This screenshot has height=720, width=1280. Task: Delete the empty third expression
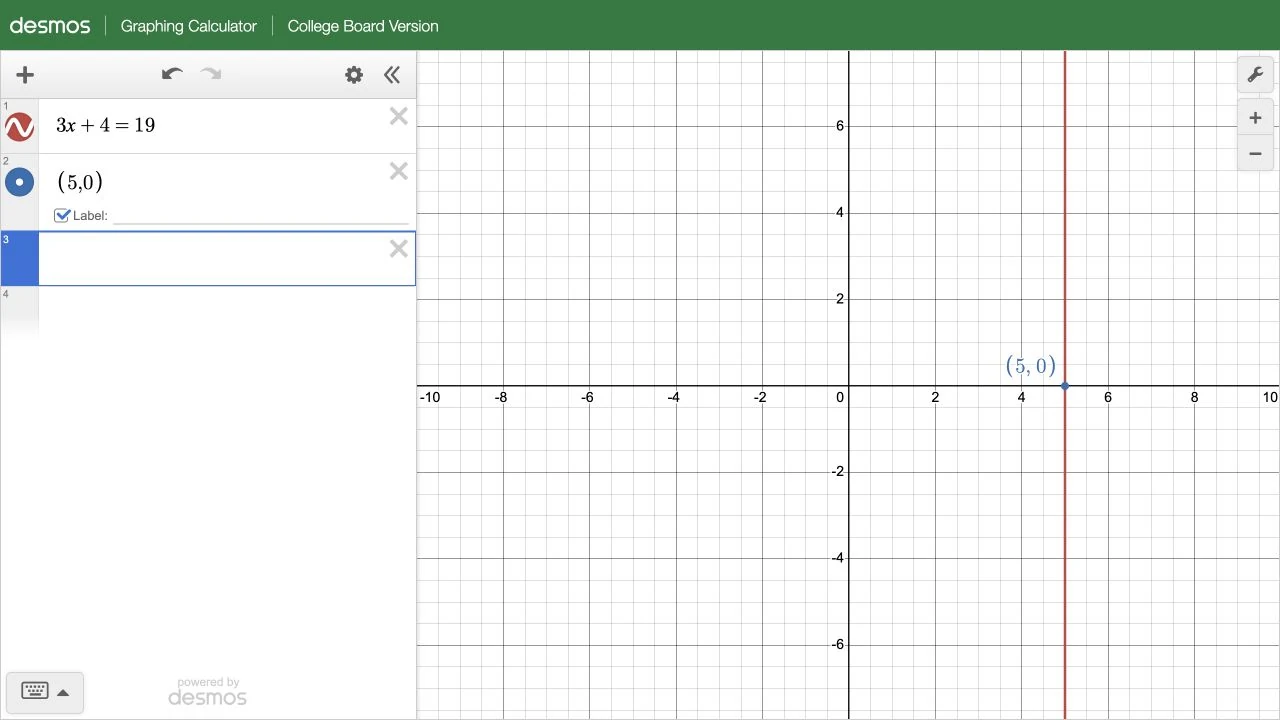tap(399, 248)
